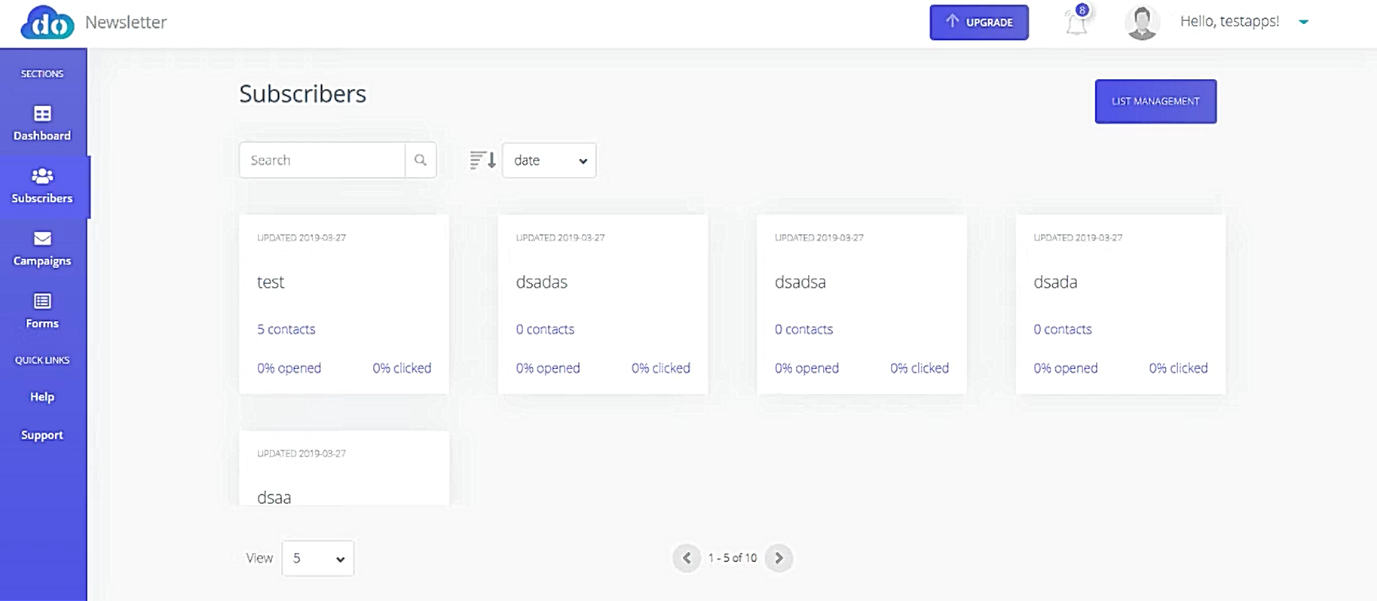Expand the user account menu arrow
The image size is (1377, 601).
pyautogui.click(x=1304, y=22)
